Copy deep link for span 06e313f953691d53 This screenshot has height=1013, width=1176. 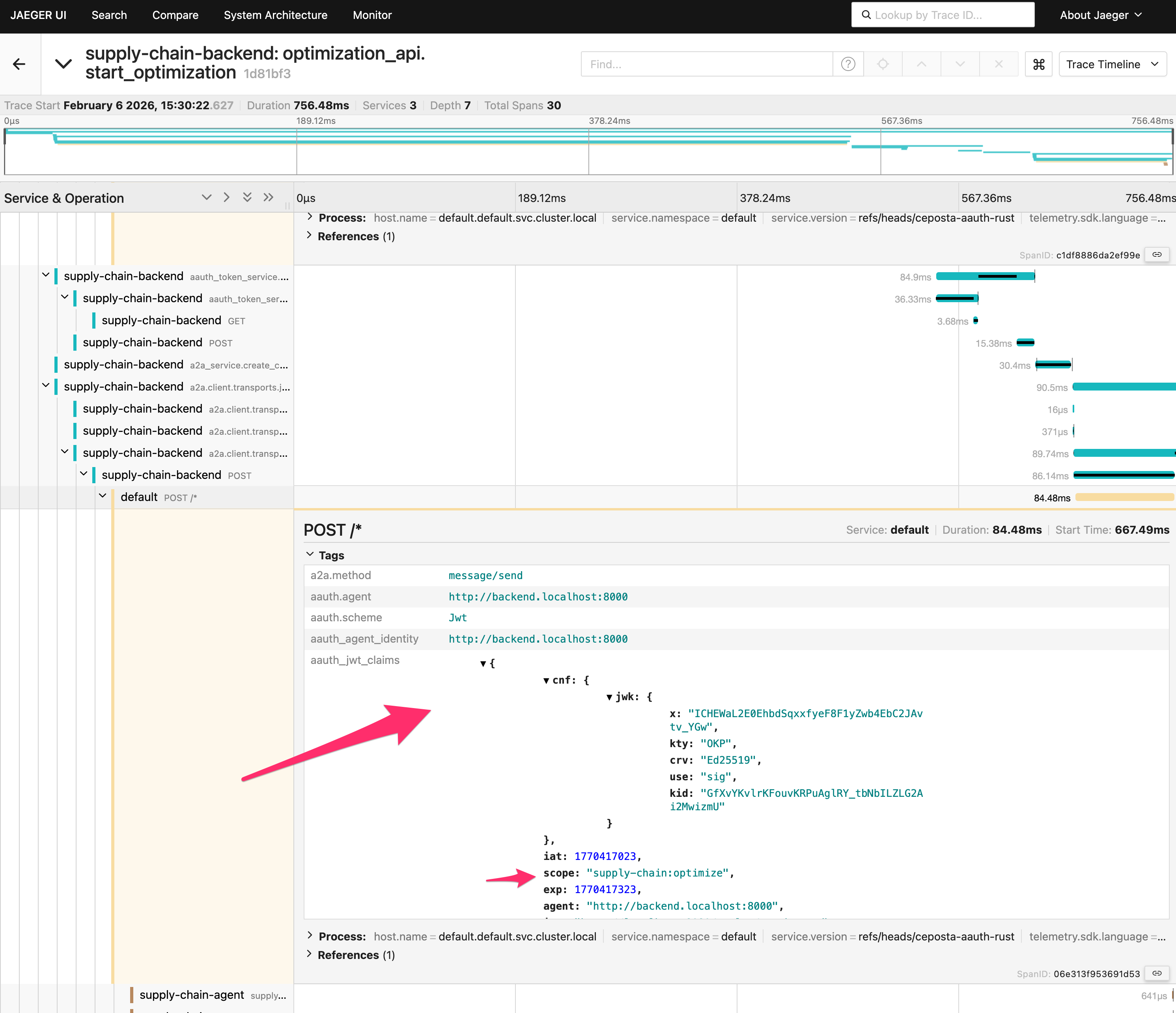point(1157,973)
